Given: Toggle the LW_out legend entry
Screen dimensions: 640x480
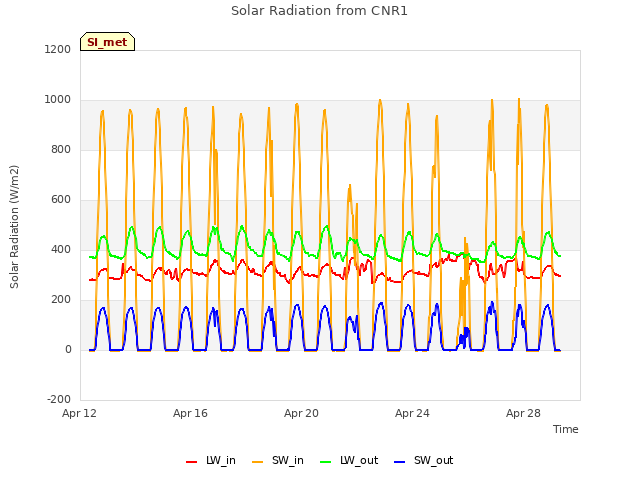Looking at the screenshot, I should click(x=349, y=461).
